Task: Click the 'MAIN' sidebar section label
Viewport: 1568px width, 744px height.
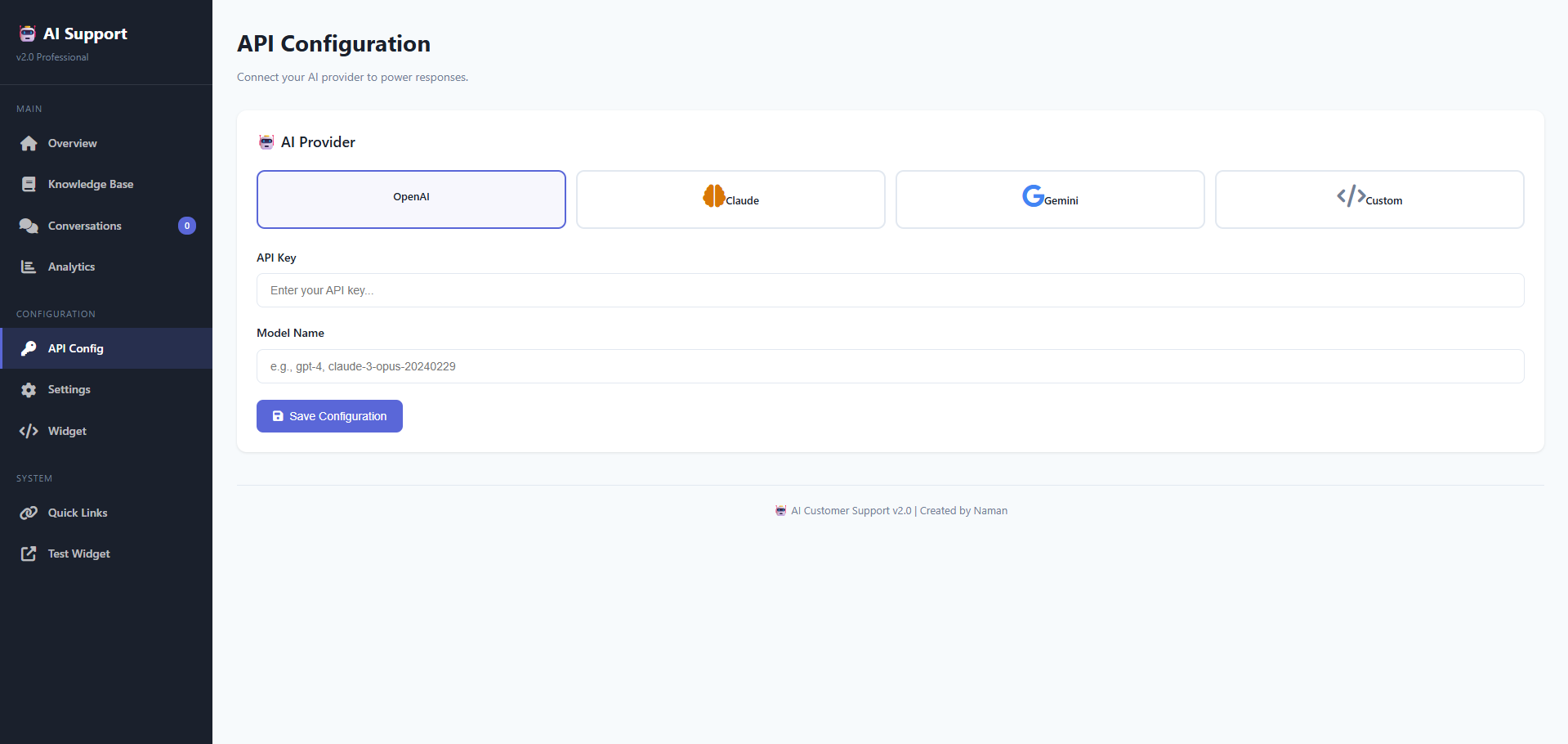Action: click(x=29, y=109)
